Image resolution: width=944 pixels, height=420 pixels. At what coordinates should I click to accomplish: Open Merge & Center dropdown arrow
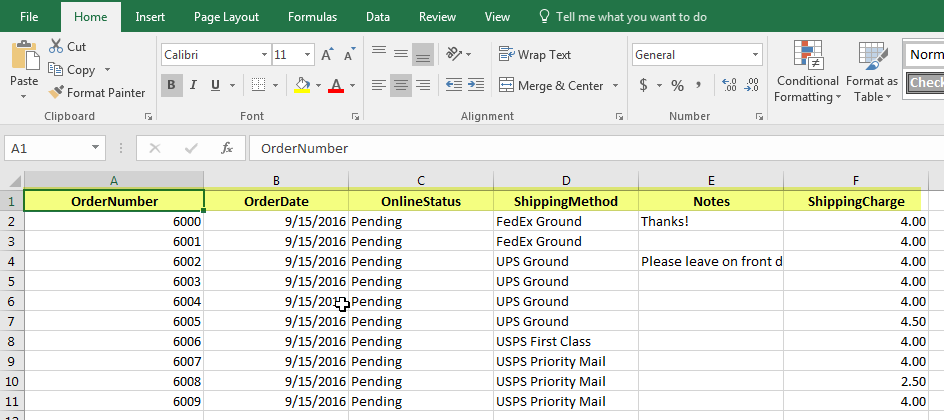click(x=615, y=85)
